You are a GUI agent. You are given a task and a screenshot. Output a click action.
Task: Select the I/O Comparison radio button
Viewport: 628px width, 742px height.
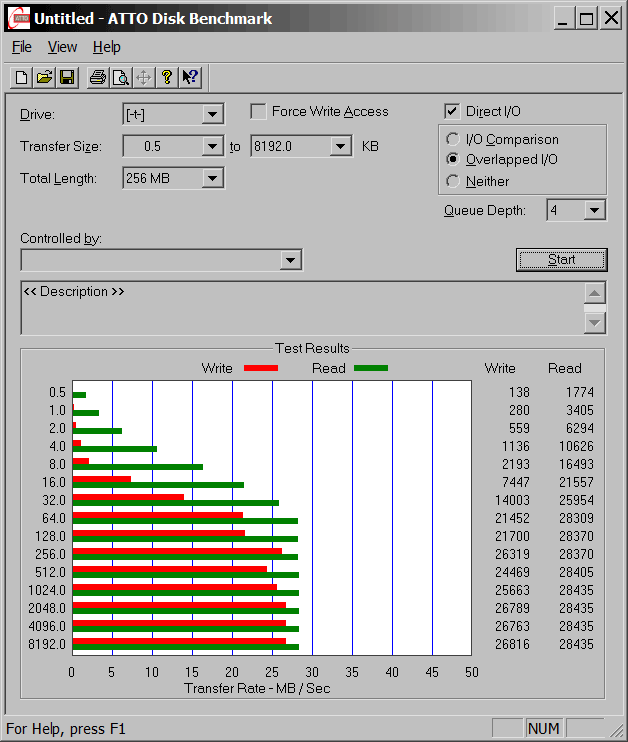[453, 140]
